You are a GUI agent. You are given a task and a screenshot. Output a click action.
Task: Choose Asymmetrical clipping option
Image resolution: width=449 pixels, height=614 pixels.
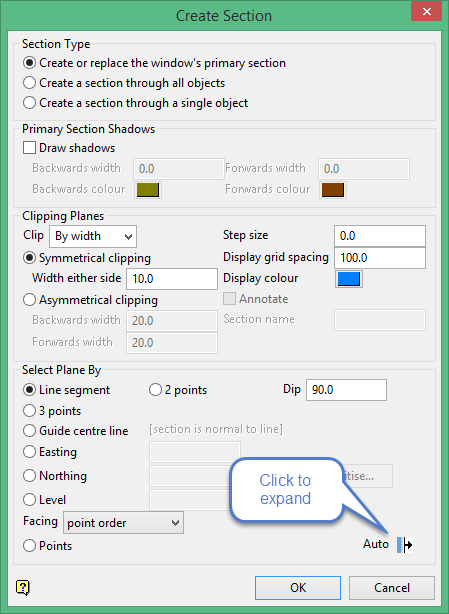[x=29, y=300]
